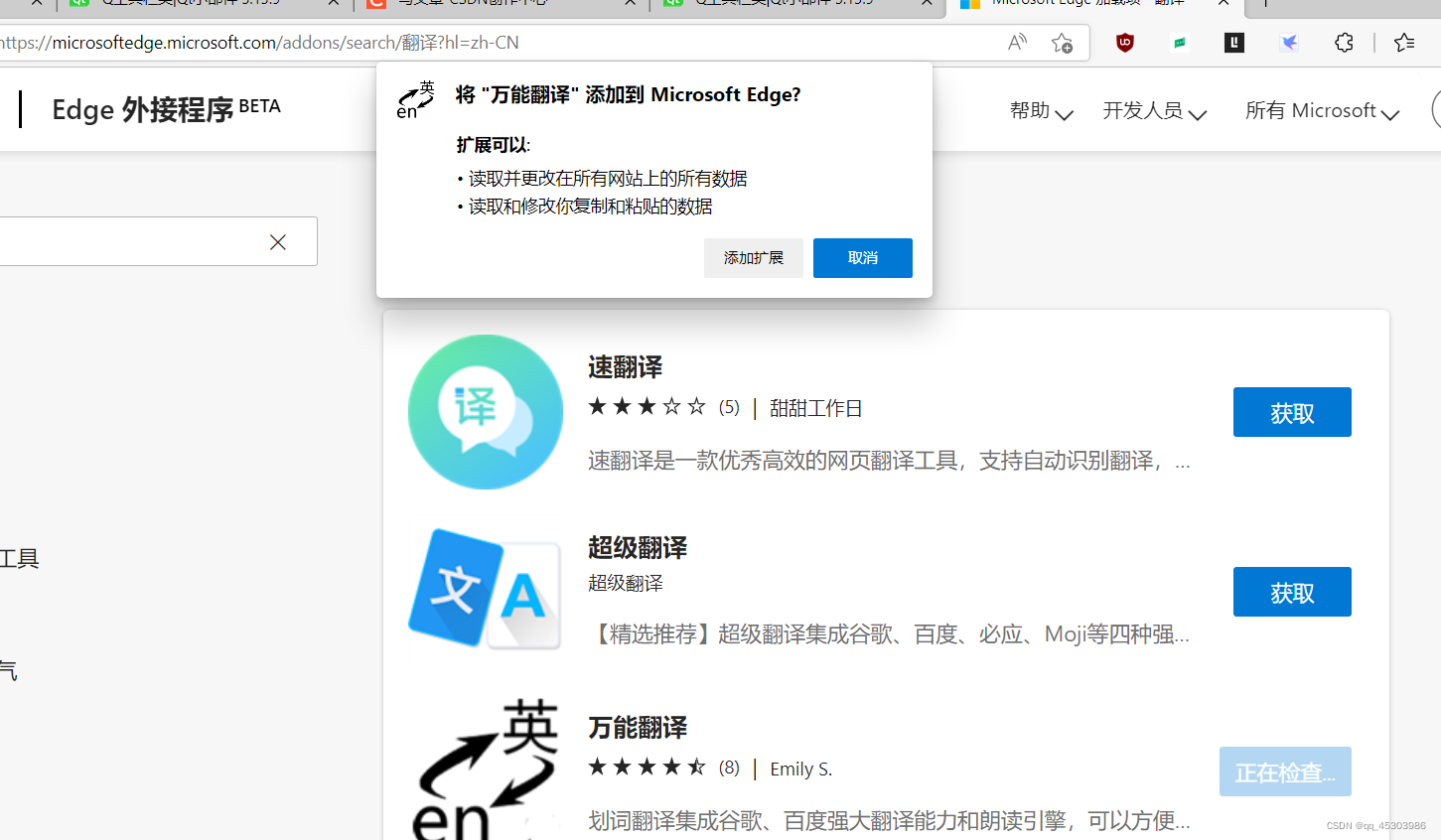
Task: Expand the 开发人员 dropdown menu
Action: point(1154,111)
